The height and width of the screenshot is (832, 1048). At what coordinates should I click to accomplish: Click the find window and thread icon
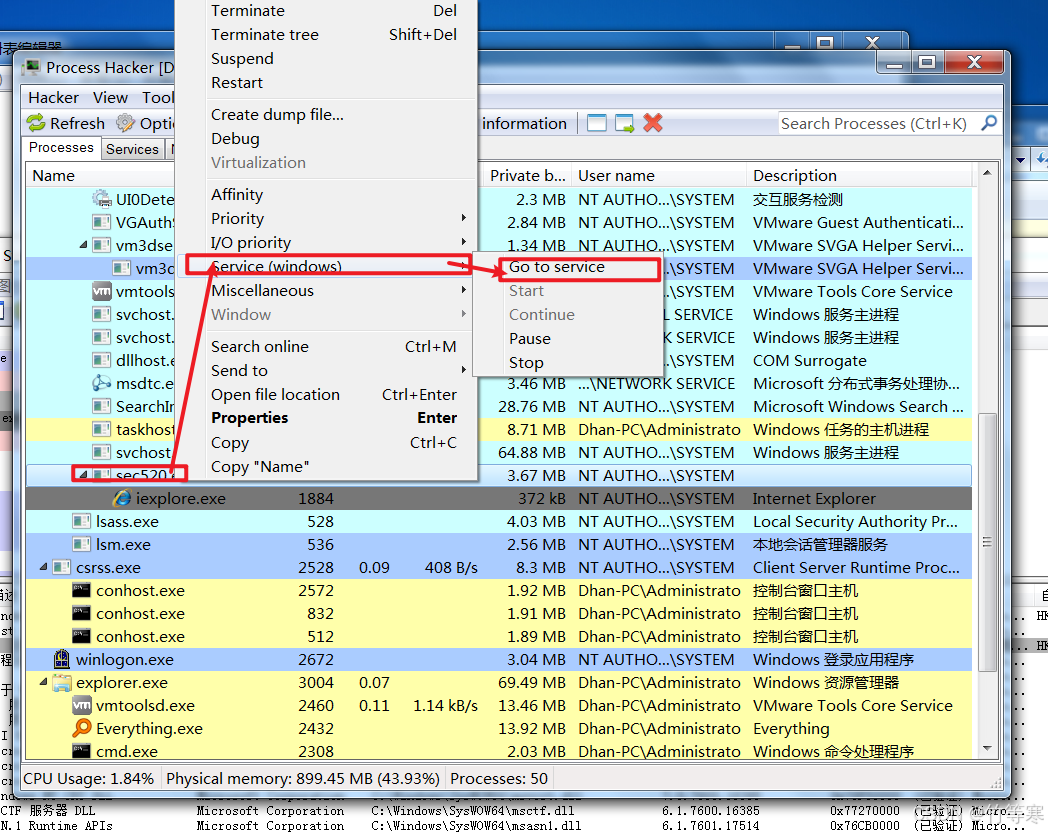tap(625, 123)
